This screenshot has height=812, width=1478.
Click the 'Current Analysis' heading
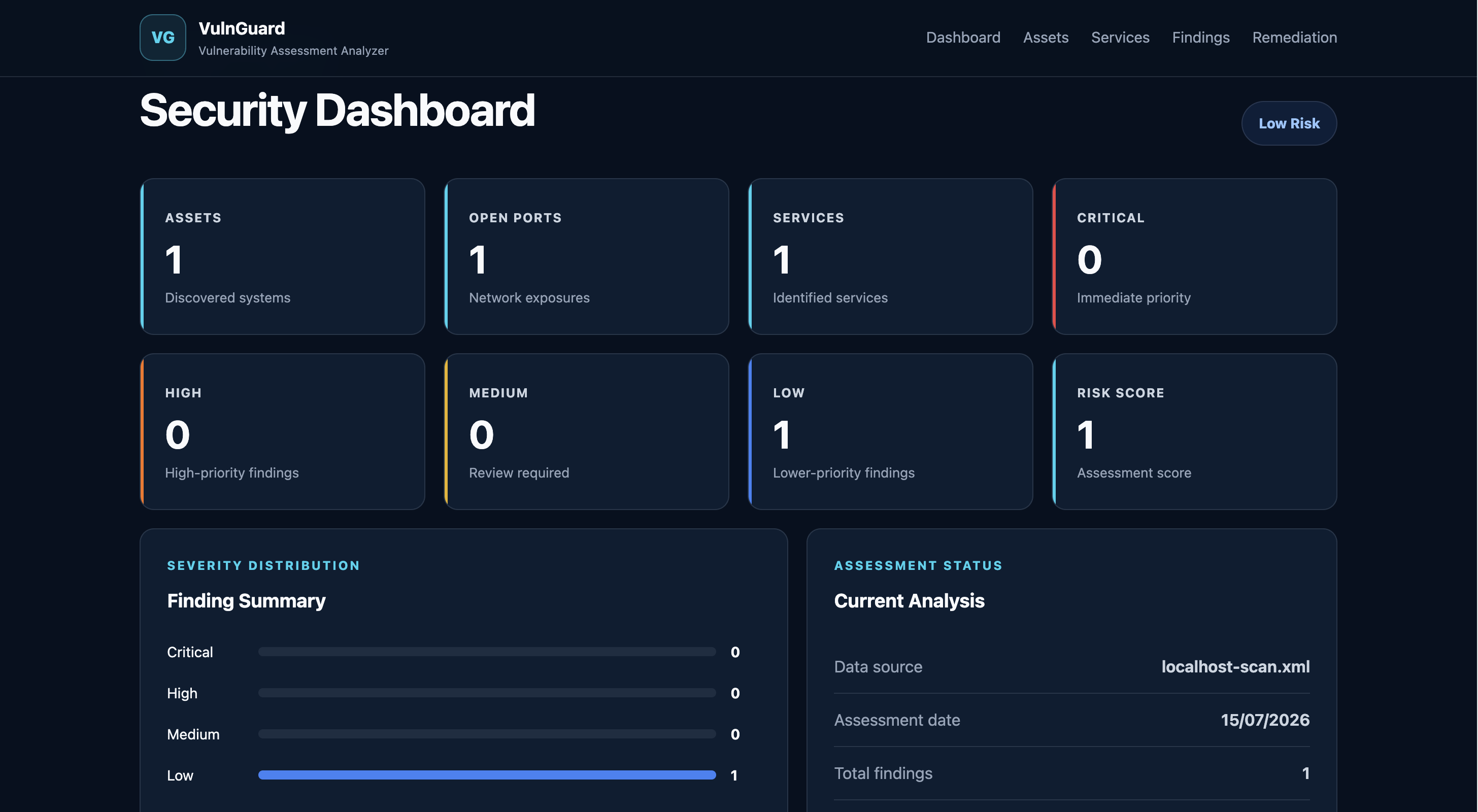click(x=909, y=601)
